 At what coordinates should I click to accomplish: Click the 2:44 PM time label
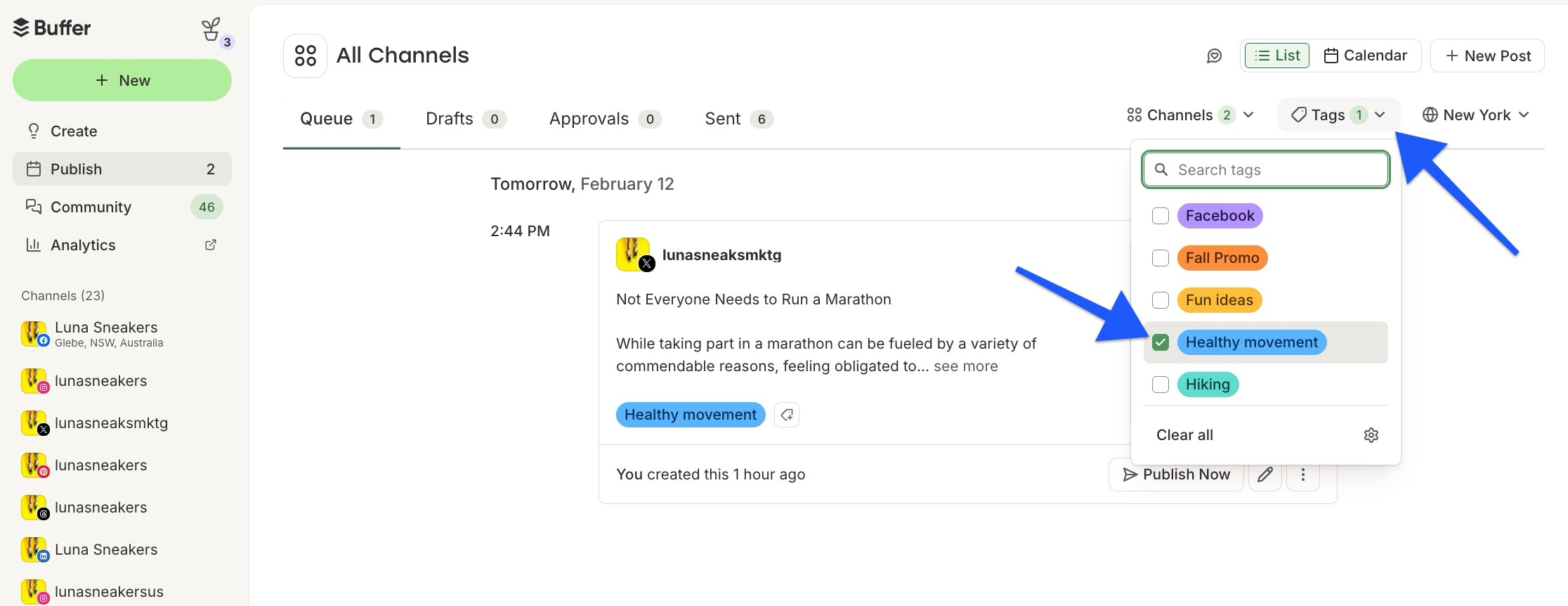520,231
